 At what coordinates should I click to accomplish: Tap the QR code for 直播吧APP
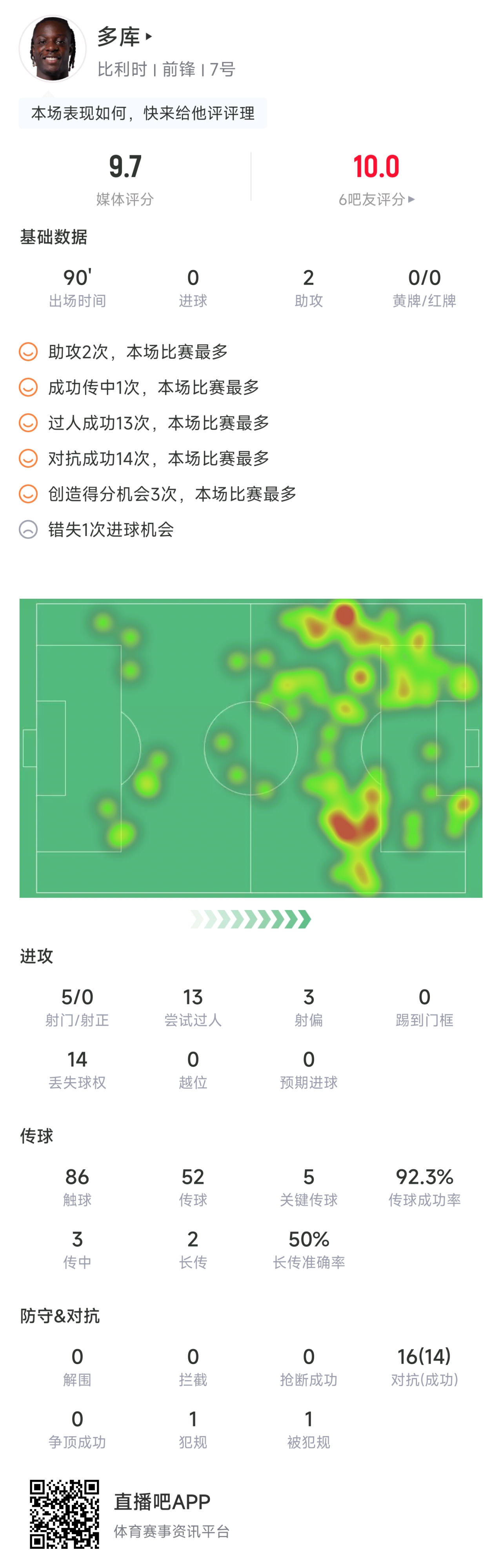point(64,1514)
